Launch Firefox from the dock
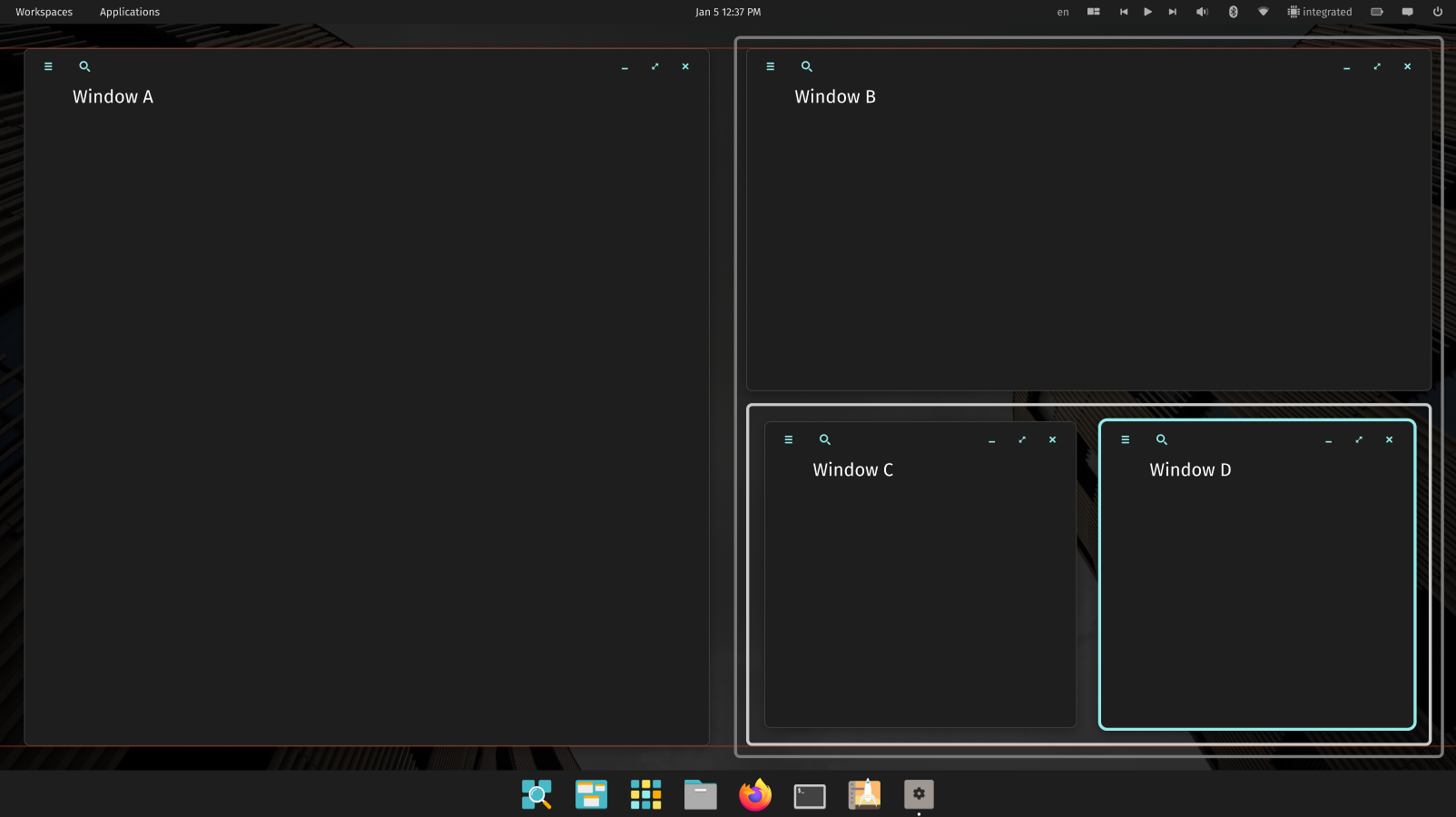The width and height of the screenshot is (1456, 817). click(754, 794)
